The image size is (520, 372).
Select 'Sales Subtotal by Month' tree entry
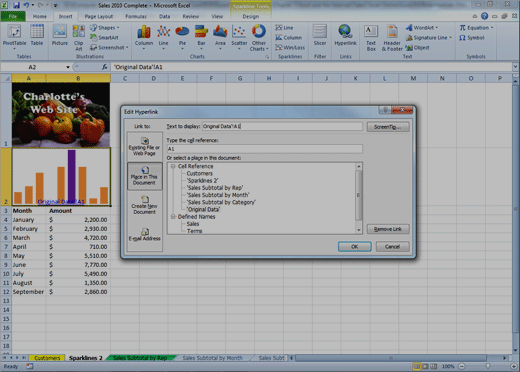pos(218,195)
